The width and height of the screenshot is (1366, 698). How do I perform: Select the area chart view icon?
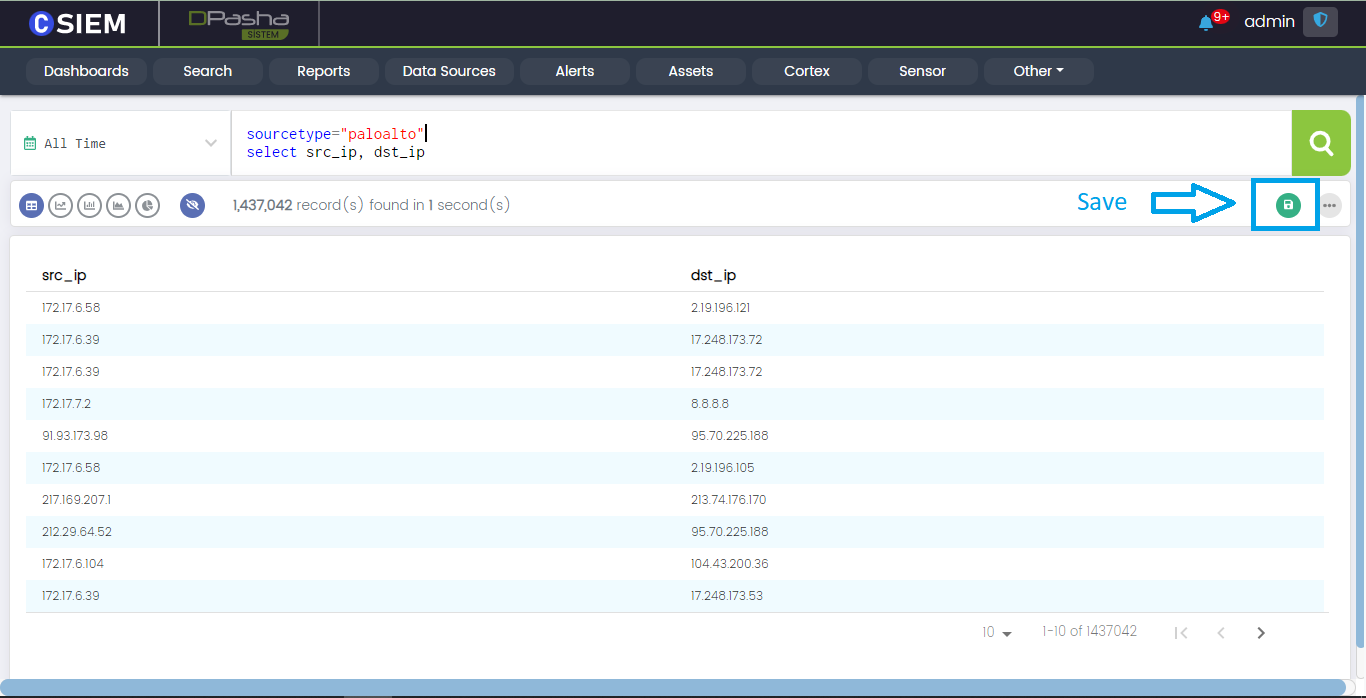(119, 205)
